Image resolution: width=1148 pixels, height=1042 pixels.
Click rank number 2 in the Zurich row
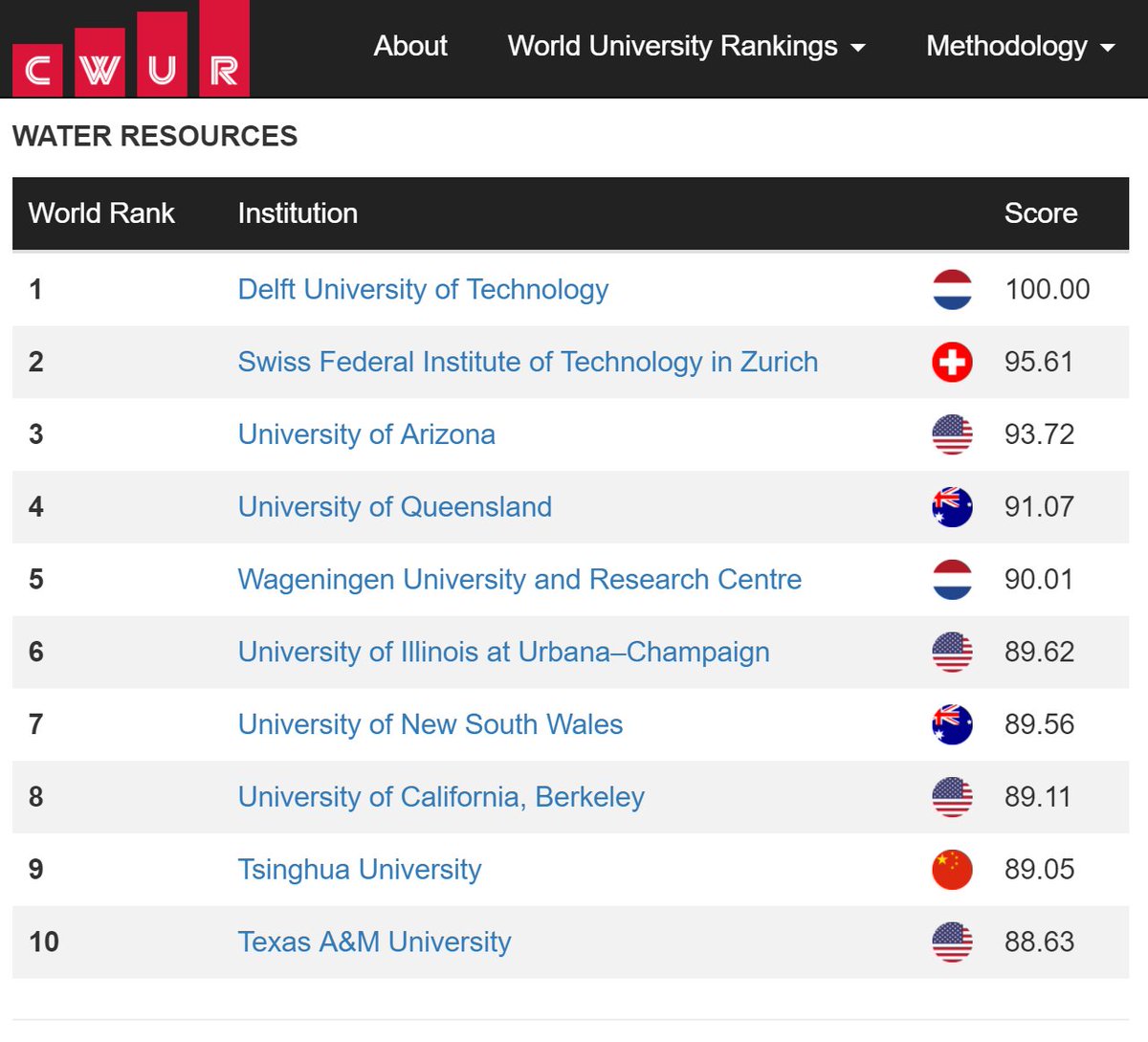(x=36, y=362)
